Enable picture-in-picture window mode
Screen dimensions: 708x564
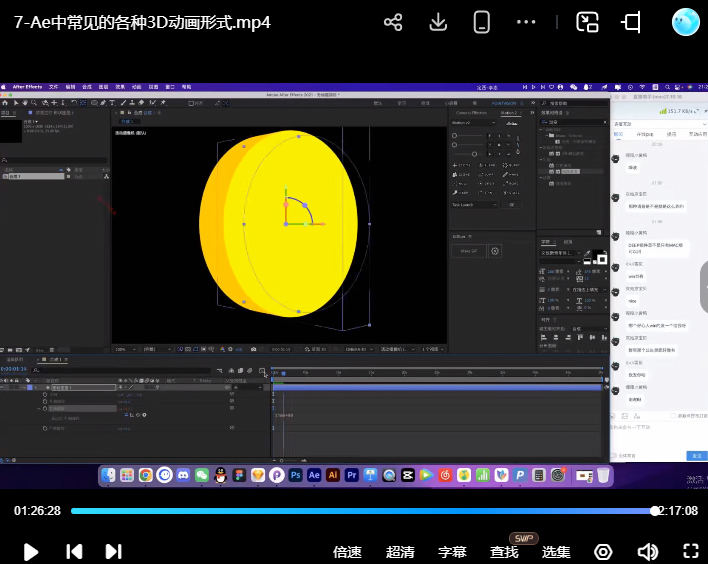(587, 22)
